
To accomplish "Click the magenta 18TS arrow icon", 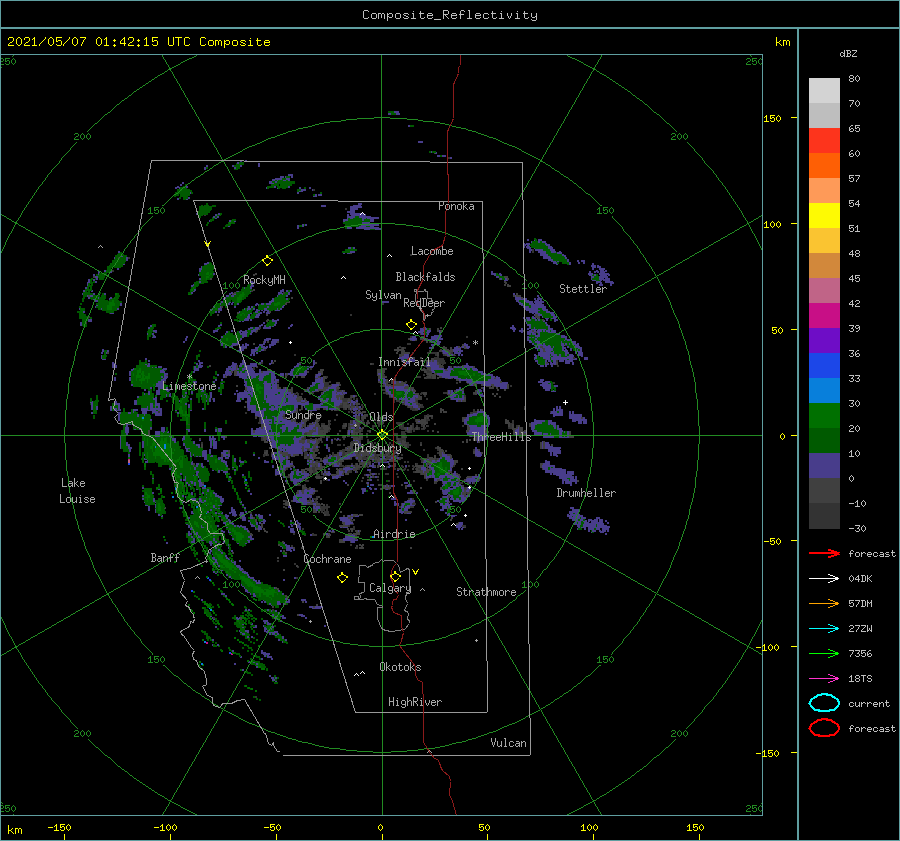I will (x=824, y=679).
